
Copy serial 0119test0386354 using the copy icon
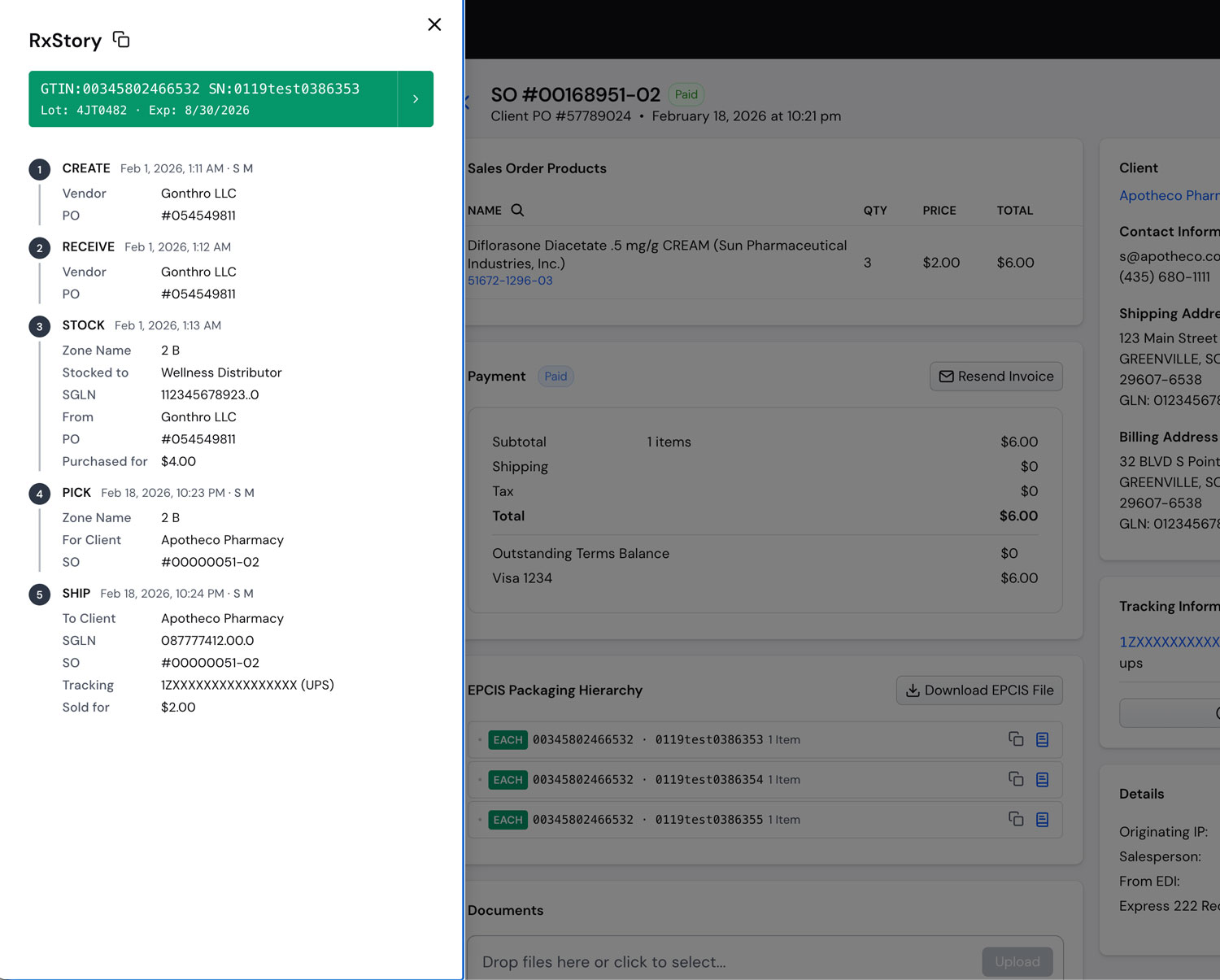[1015, 779]
